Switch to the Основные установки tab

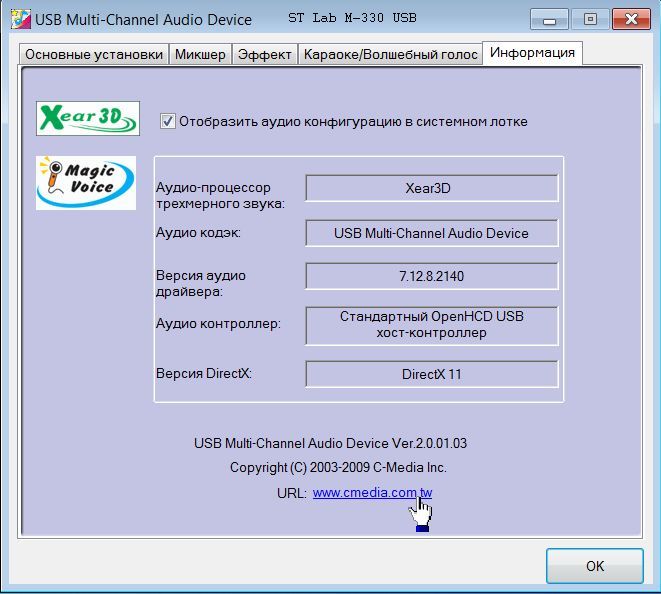click(x=94, y=54)
